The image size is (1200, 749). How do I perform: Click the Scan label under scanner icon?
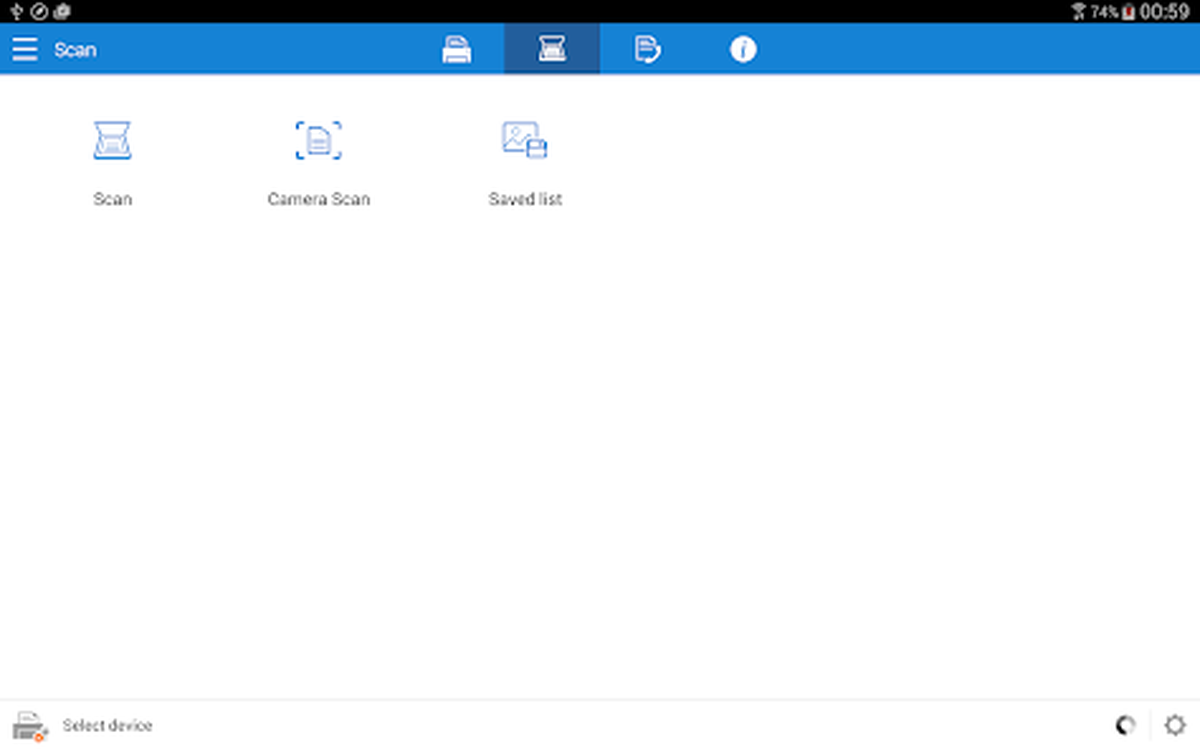point(113,199)
